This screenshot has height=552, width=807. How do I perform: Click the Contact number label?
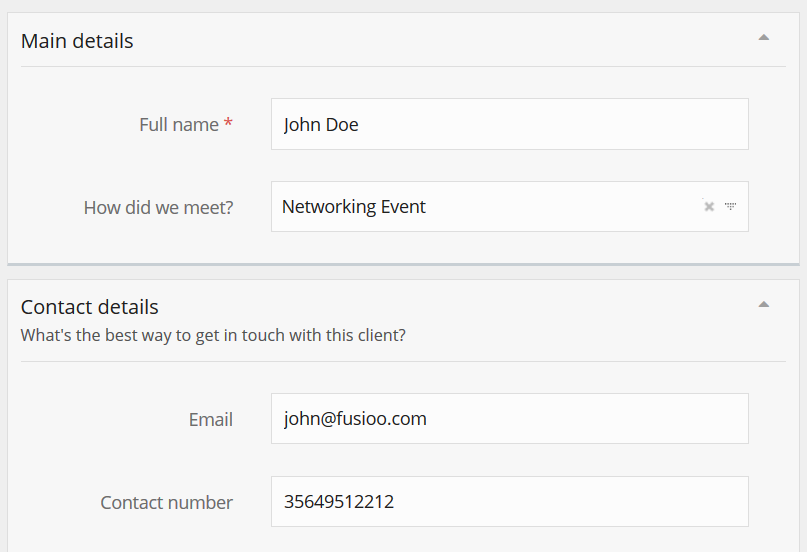pyautogui.click(x=166, y=503)
